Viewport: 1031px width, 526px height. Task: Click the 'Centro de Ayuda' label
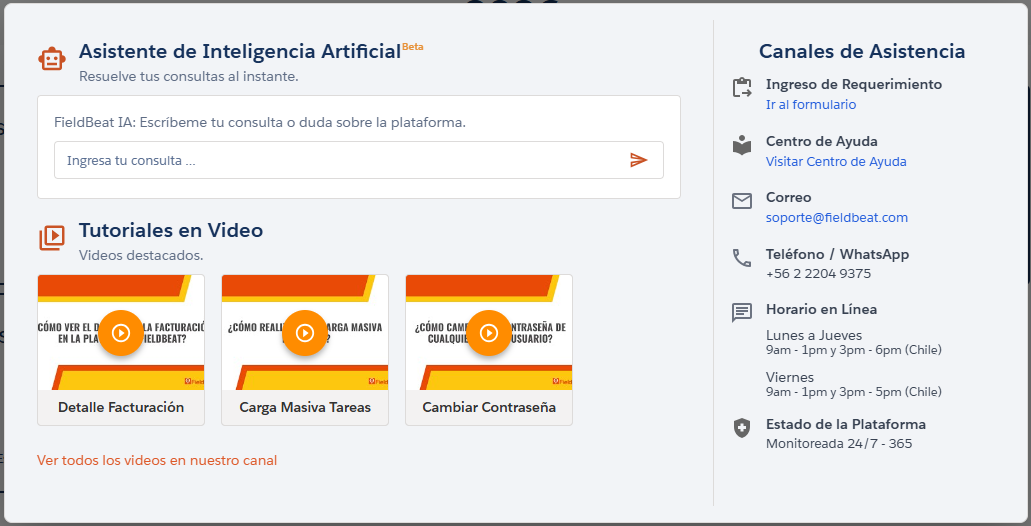tap(821, 141)
